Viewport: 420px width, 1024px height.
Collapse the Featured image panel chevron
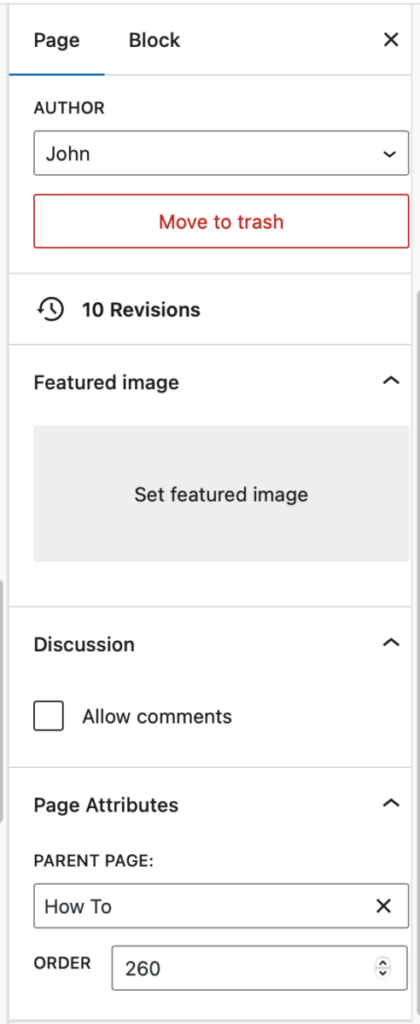[x=391, y=381]
